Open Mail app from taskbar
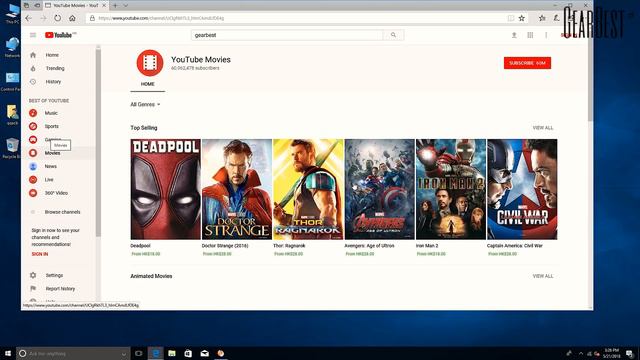 (x=204, y=353)
